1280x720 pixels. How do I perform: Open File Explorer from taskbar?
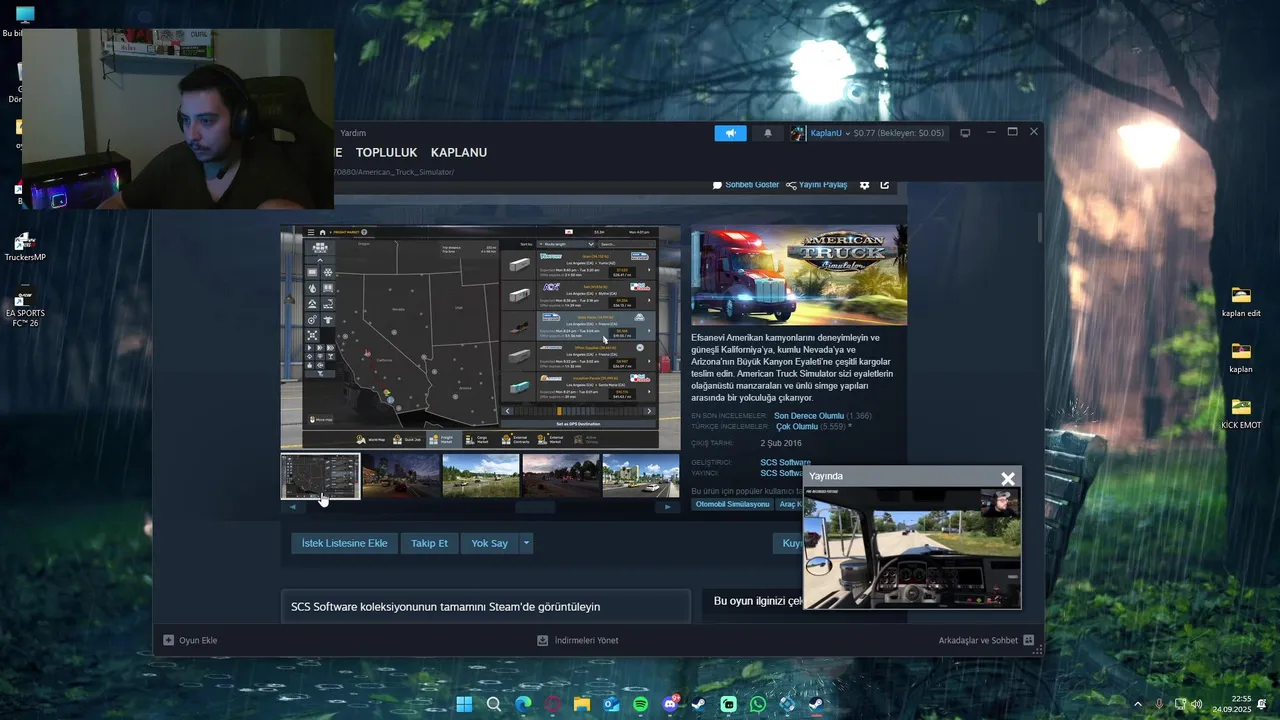[582, 704]
